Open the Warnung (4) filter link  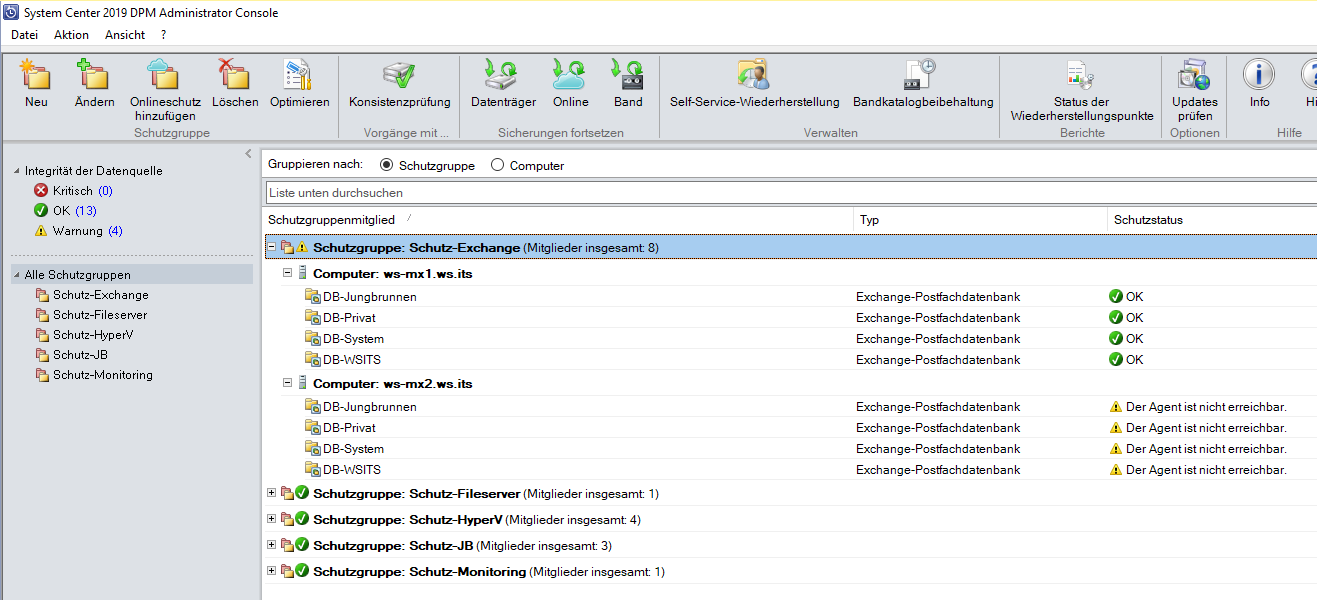[115, 231]
